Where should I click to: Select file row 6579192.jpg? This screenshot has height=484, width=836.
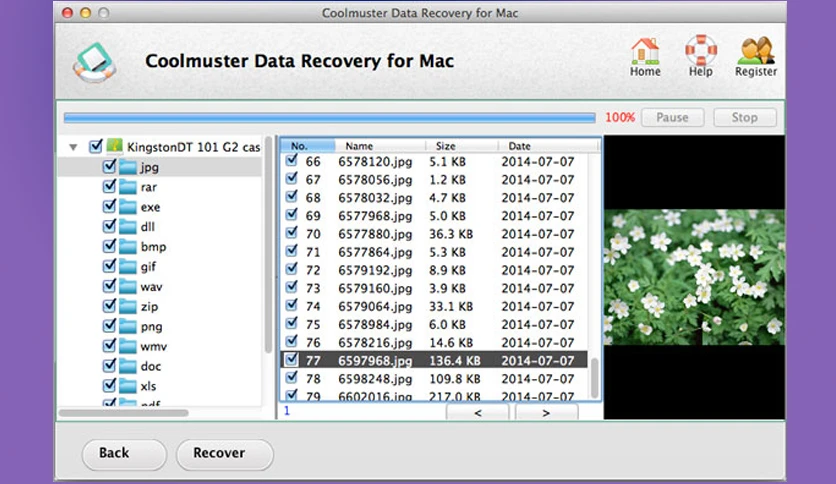click(x=434, y=270)
